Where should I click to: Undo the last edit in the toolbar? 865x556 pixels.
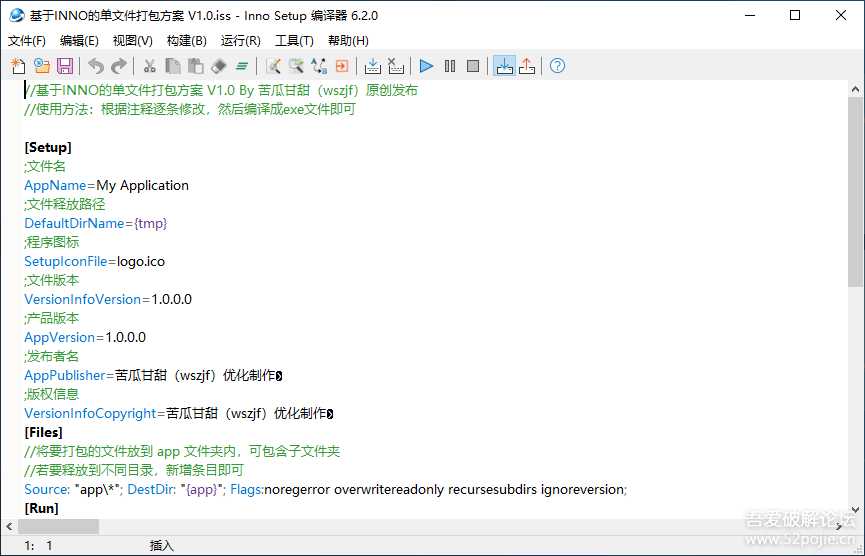pyautogui.click(x=95, y=66)
